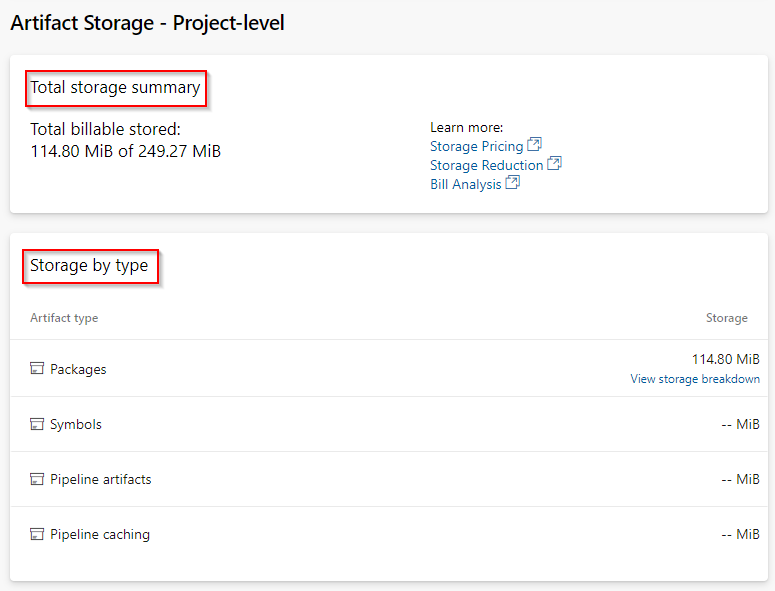The width and height of the screenshot is (775, 591).
Task: Click the 114.80 MiB Packages storage value
Action: point(725,359)
